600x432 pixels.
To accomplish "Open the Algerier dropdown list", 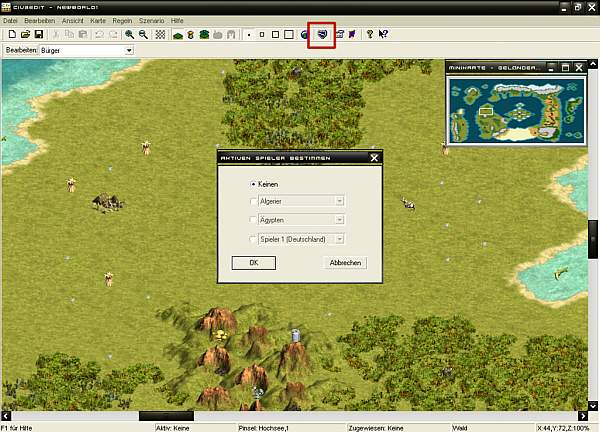I will click(x=339, y=201).
